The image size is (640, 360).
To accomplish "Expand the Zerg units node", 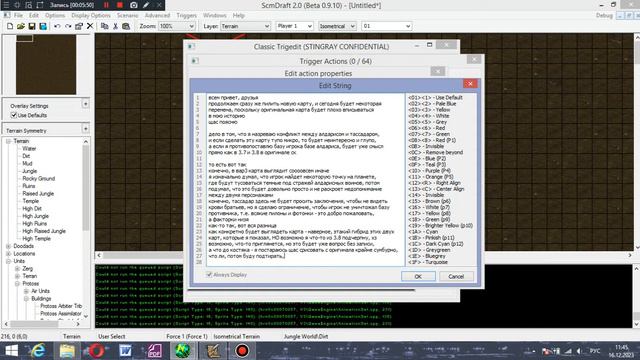I will point(17,269).
